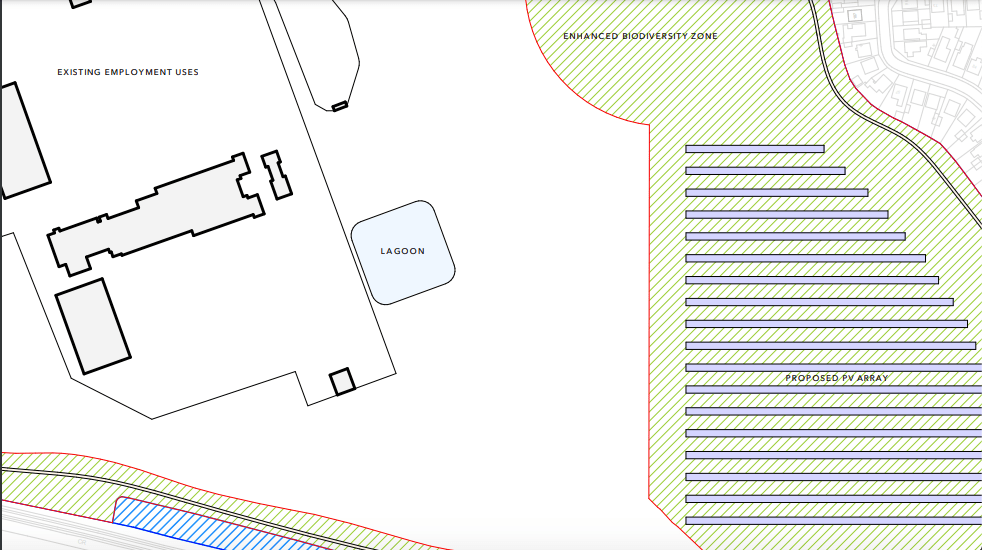Click the long irregular central building outline

(x=150, y=218)
